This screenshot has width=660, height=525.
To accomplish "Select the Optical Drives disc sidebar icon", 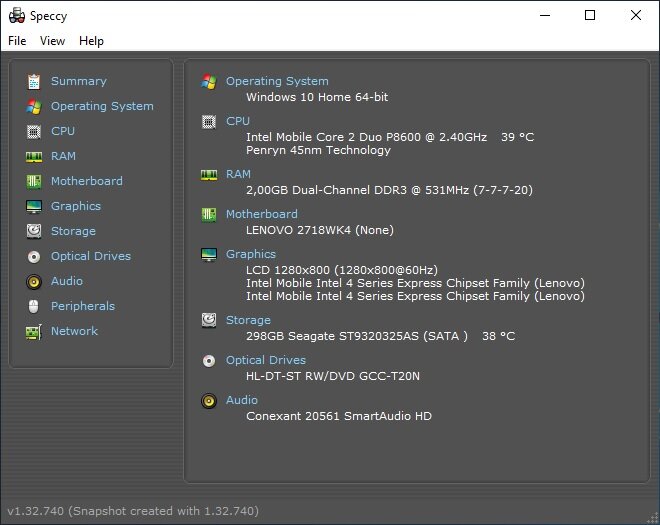I will 34,257.
